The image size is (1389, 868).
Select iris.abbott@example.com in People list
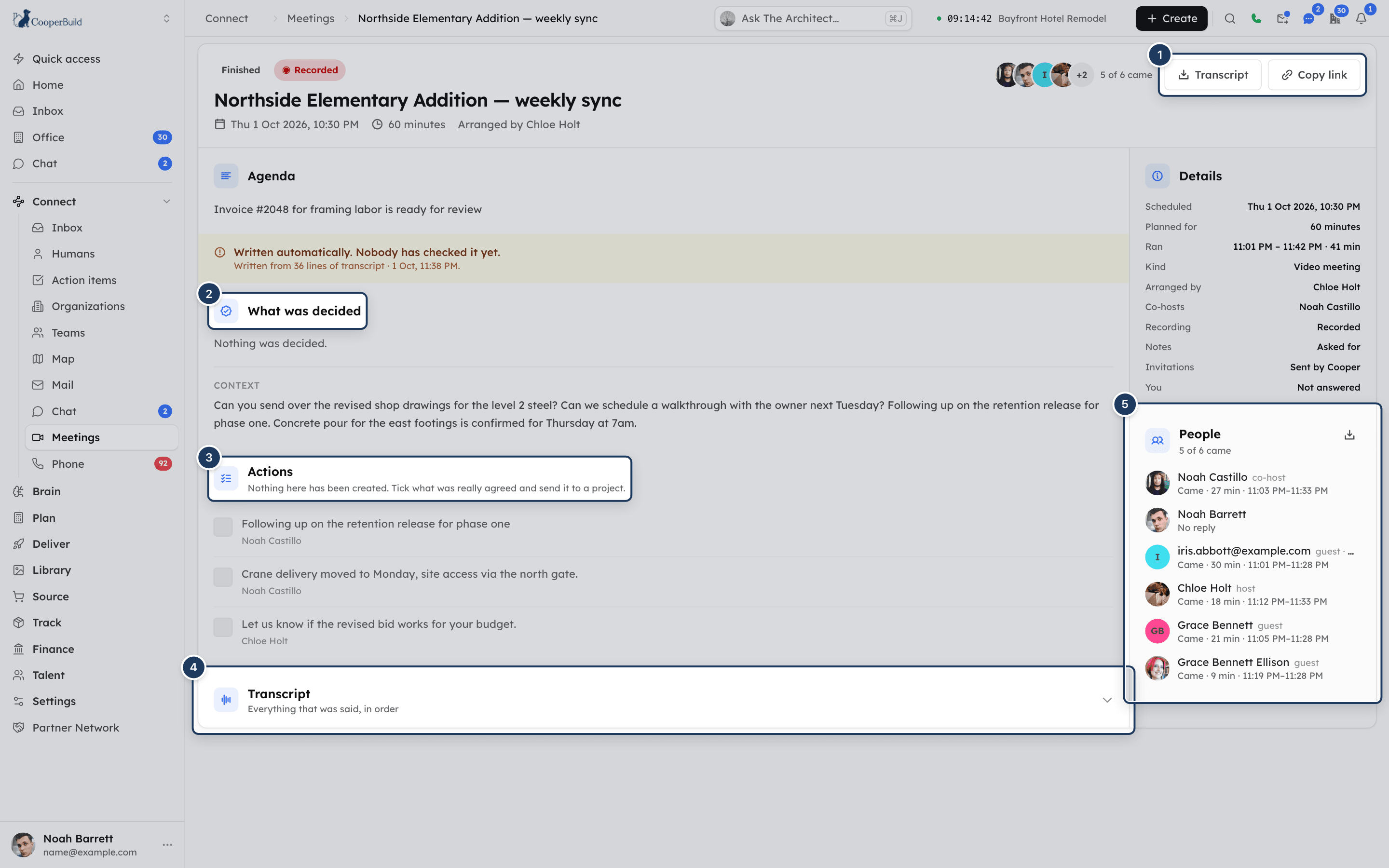click(1253, 557)
